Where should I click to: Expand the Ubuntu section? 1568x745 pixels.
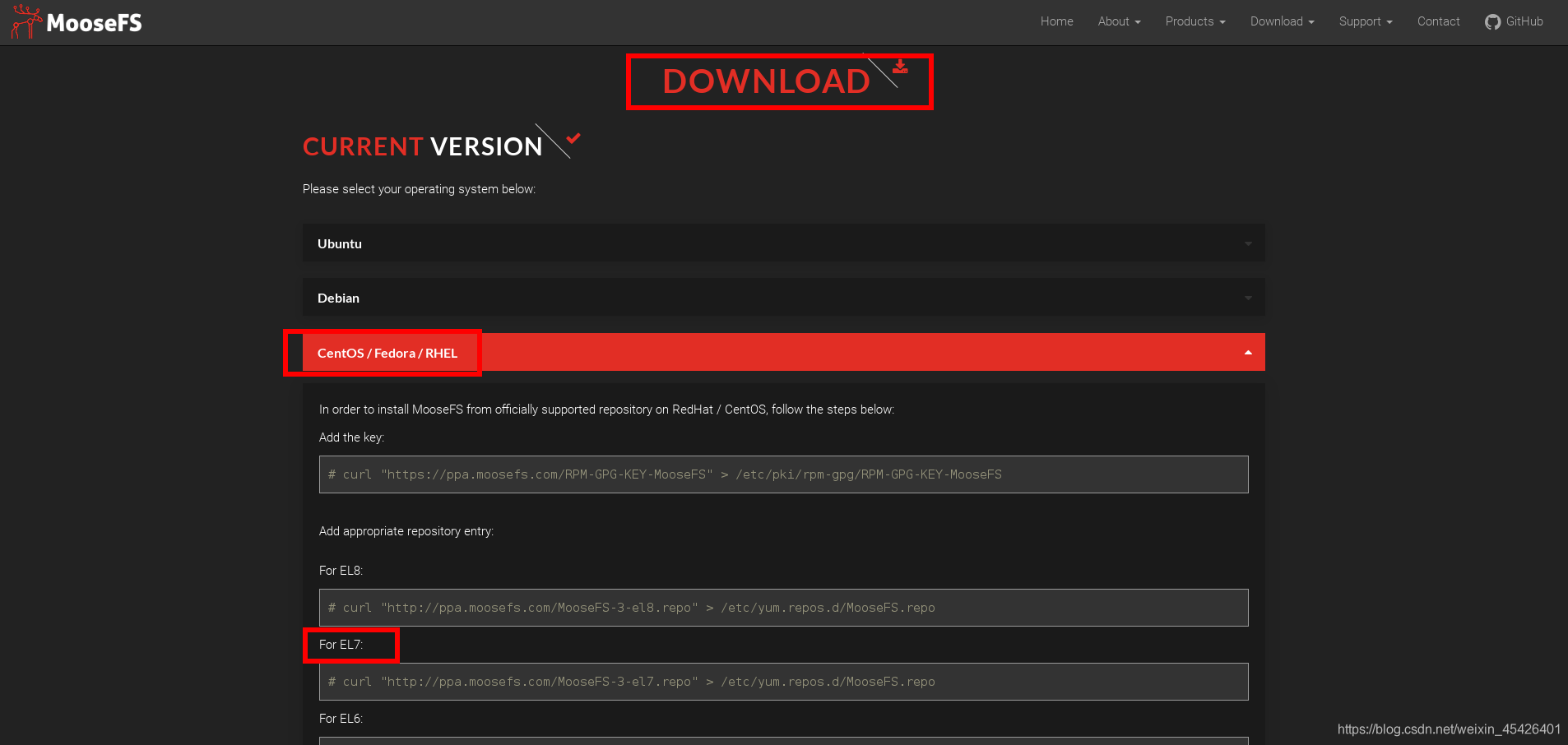[x=783, y=243]
